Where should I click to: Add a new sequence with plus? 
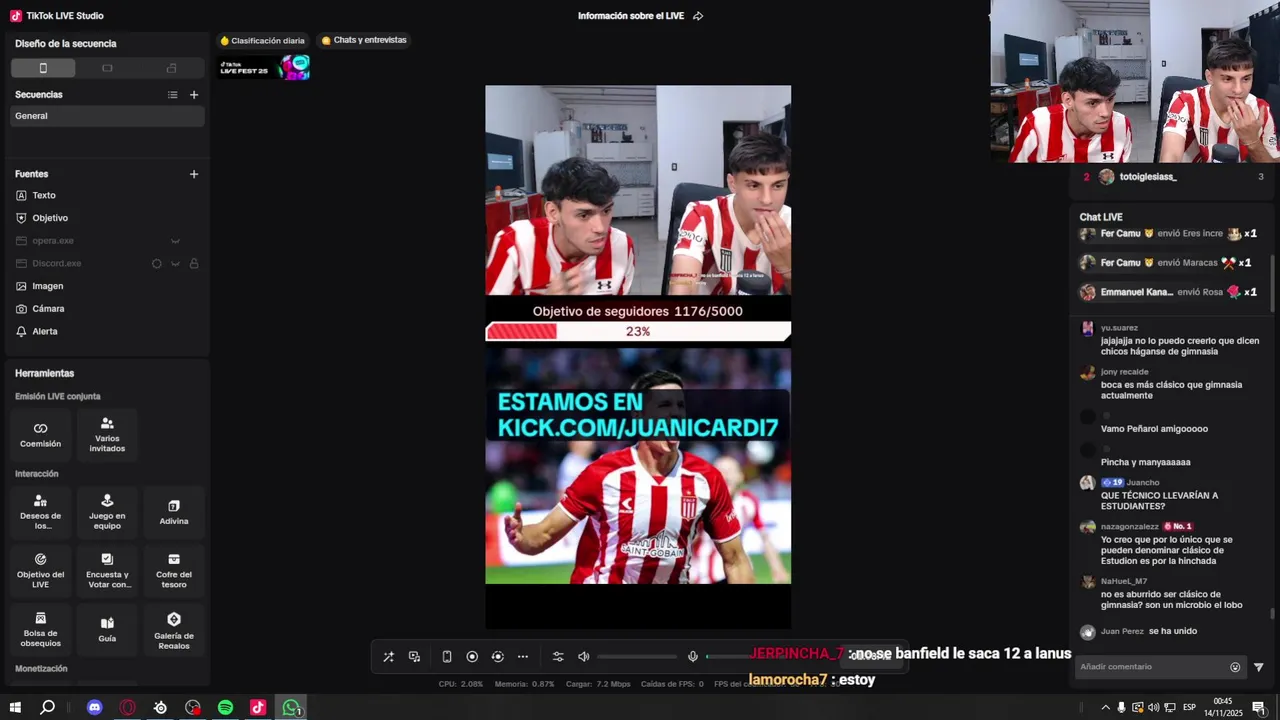click(194, 95)
